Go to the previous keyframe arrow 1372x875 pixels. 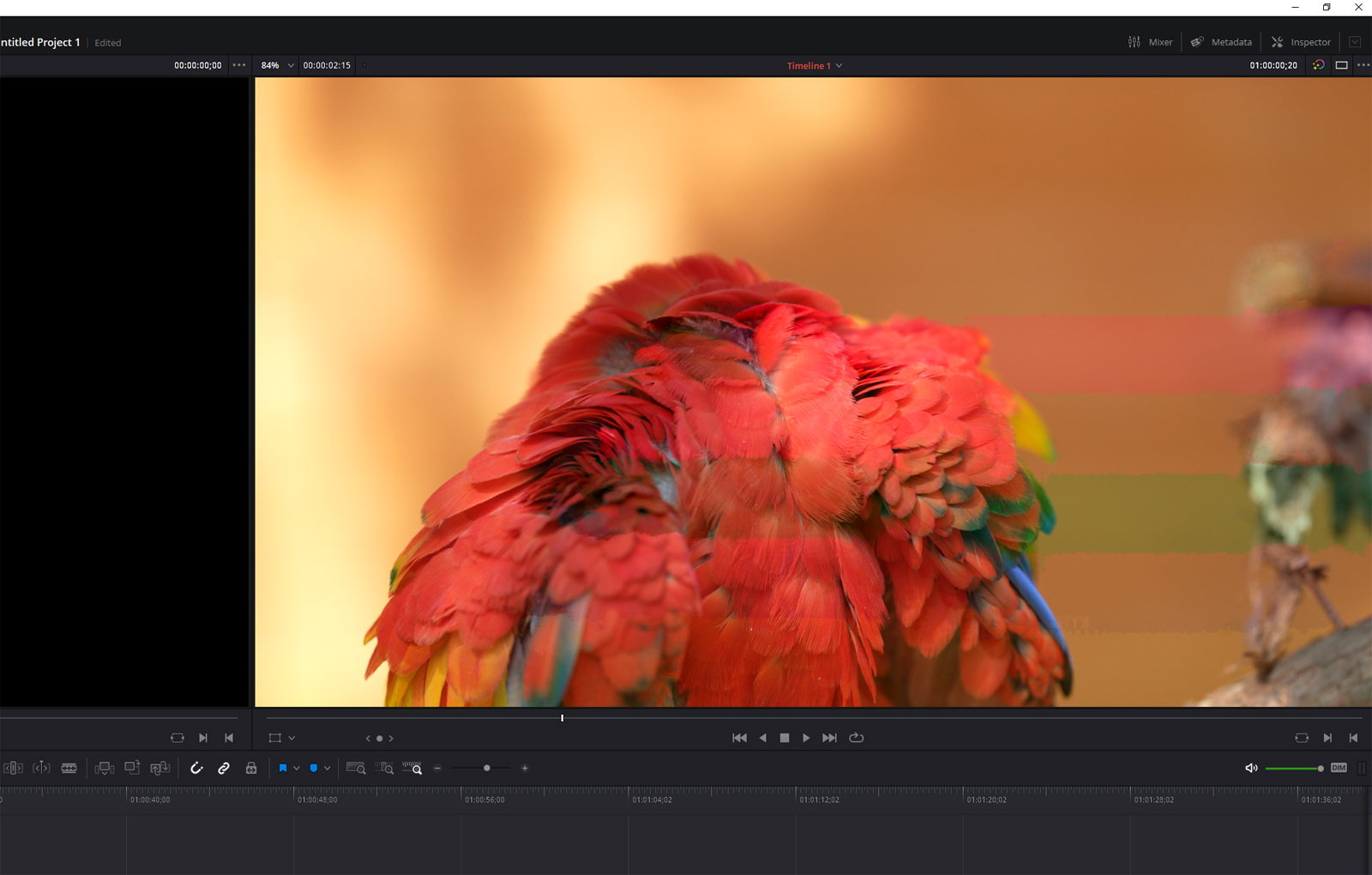[x=369, y=738]
